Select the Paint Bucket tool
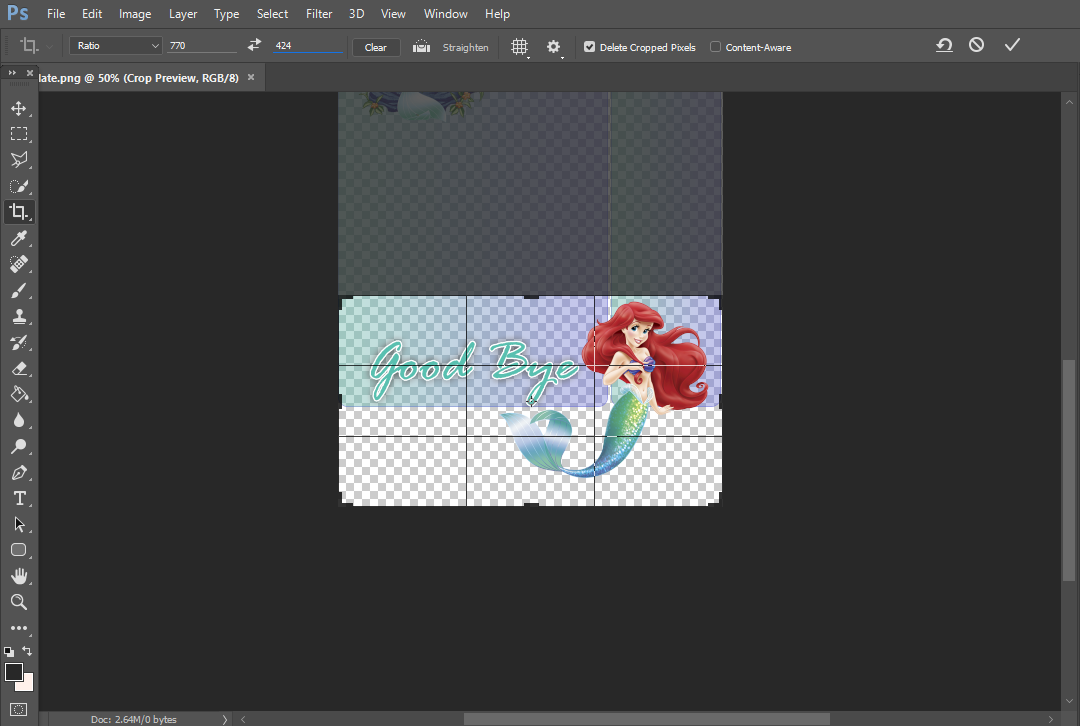The image size is (1080, 726). [19, 394]
